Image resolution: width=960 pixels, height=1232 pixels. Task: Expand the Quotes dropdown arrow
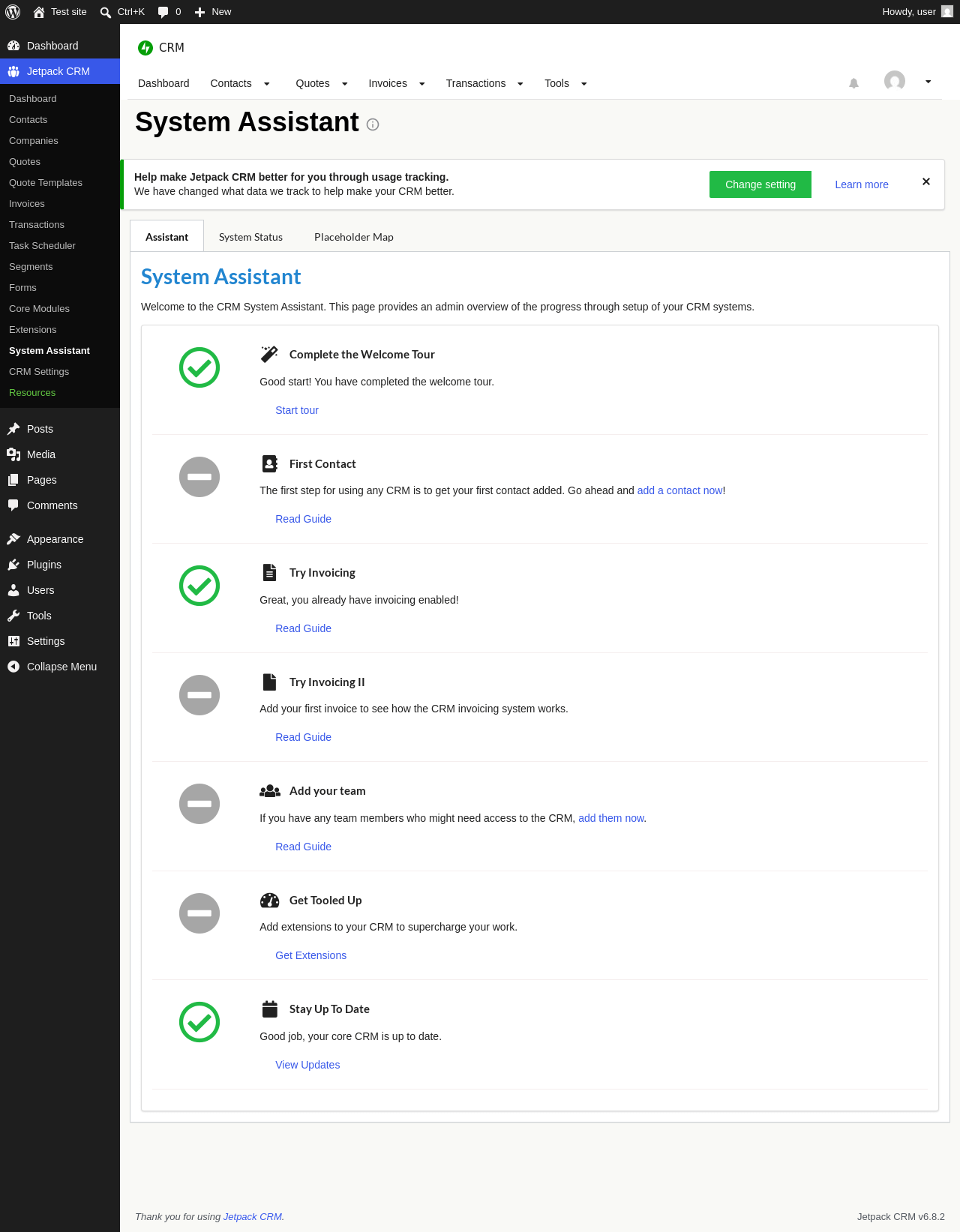point(345,84)
